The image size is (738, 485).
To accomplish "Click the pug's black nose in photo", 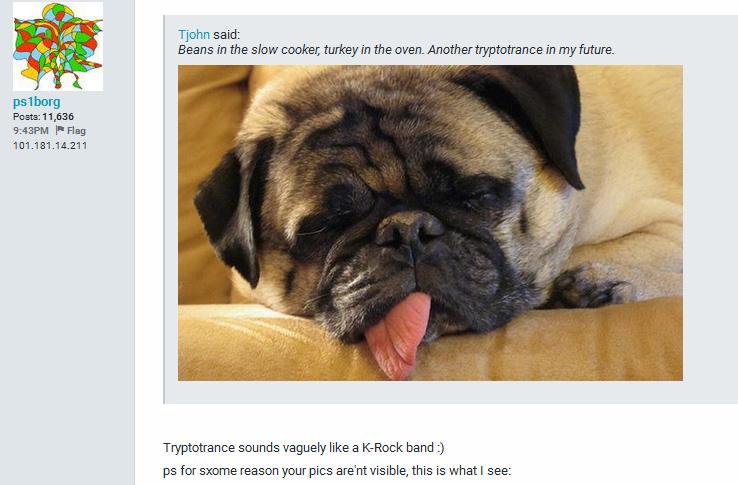I will pyautogui.click(x=409, y=231).
